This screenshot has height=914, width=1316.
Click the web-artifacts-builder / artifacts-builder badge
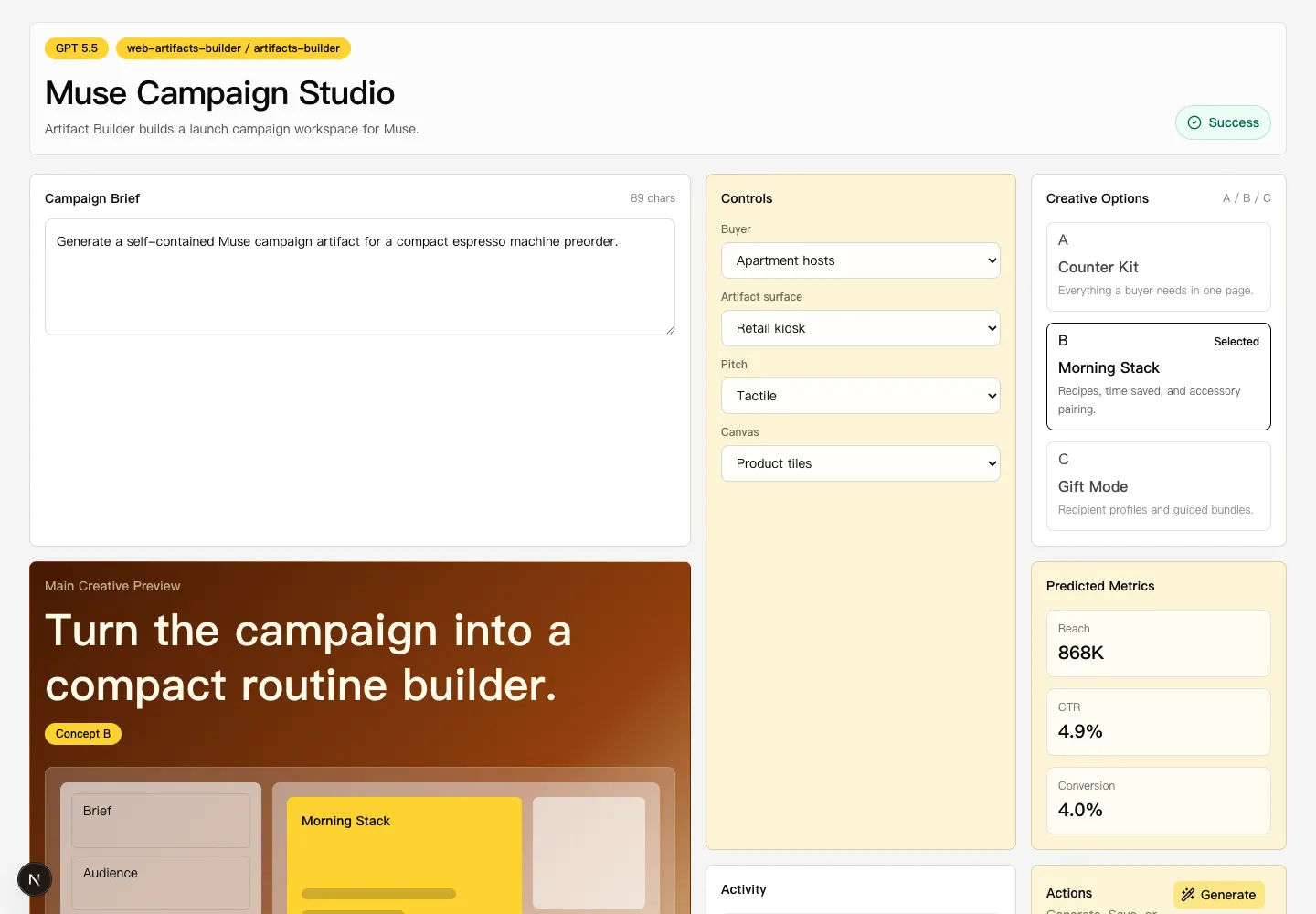coord(233,48)
